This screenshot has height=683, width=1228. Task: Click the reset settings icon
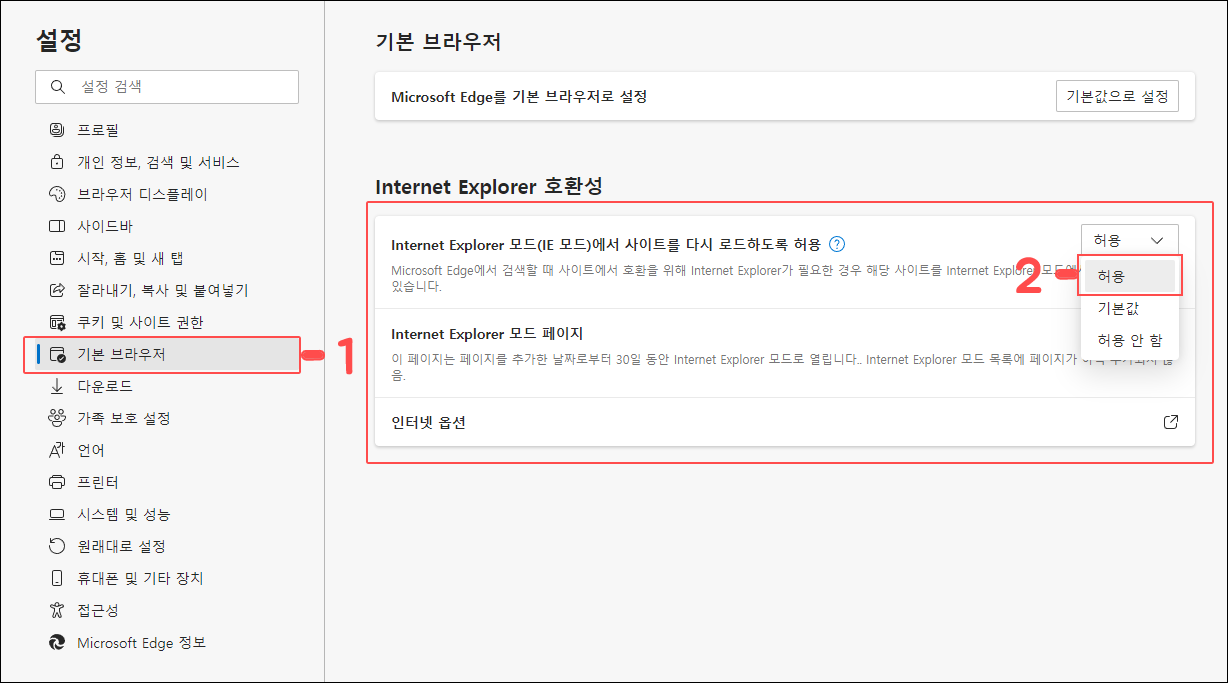pyautogui.click(x=57, y=546)
